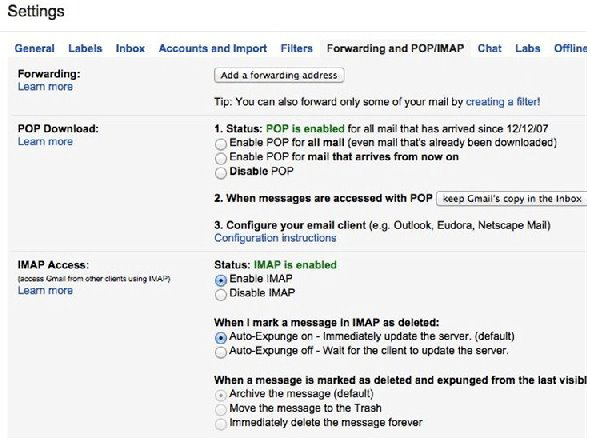The height and width of the screenshot is (439, 591).
Task: Go to Accounts and Import tab
Action: click(213, 49)
